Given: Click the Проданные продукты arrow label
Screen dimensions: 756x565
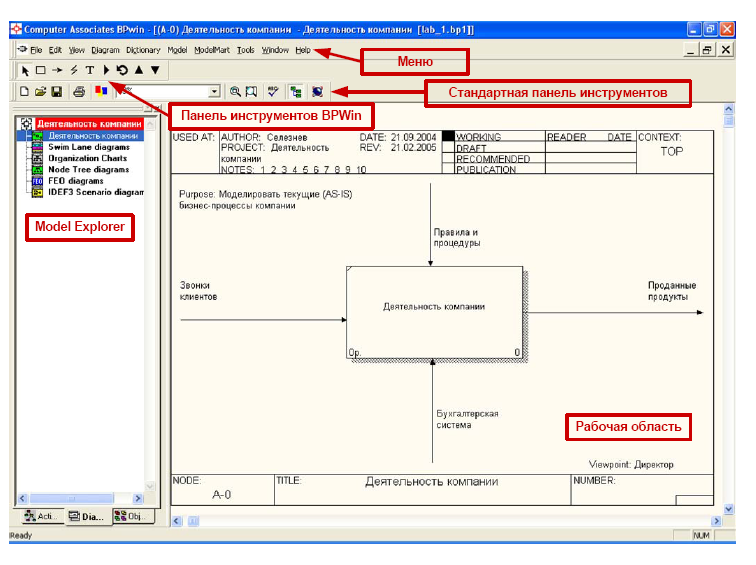Looking at the screenshot, I should [672, 291].
